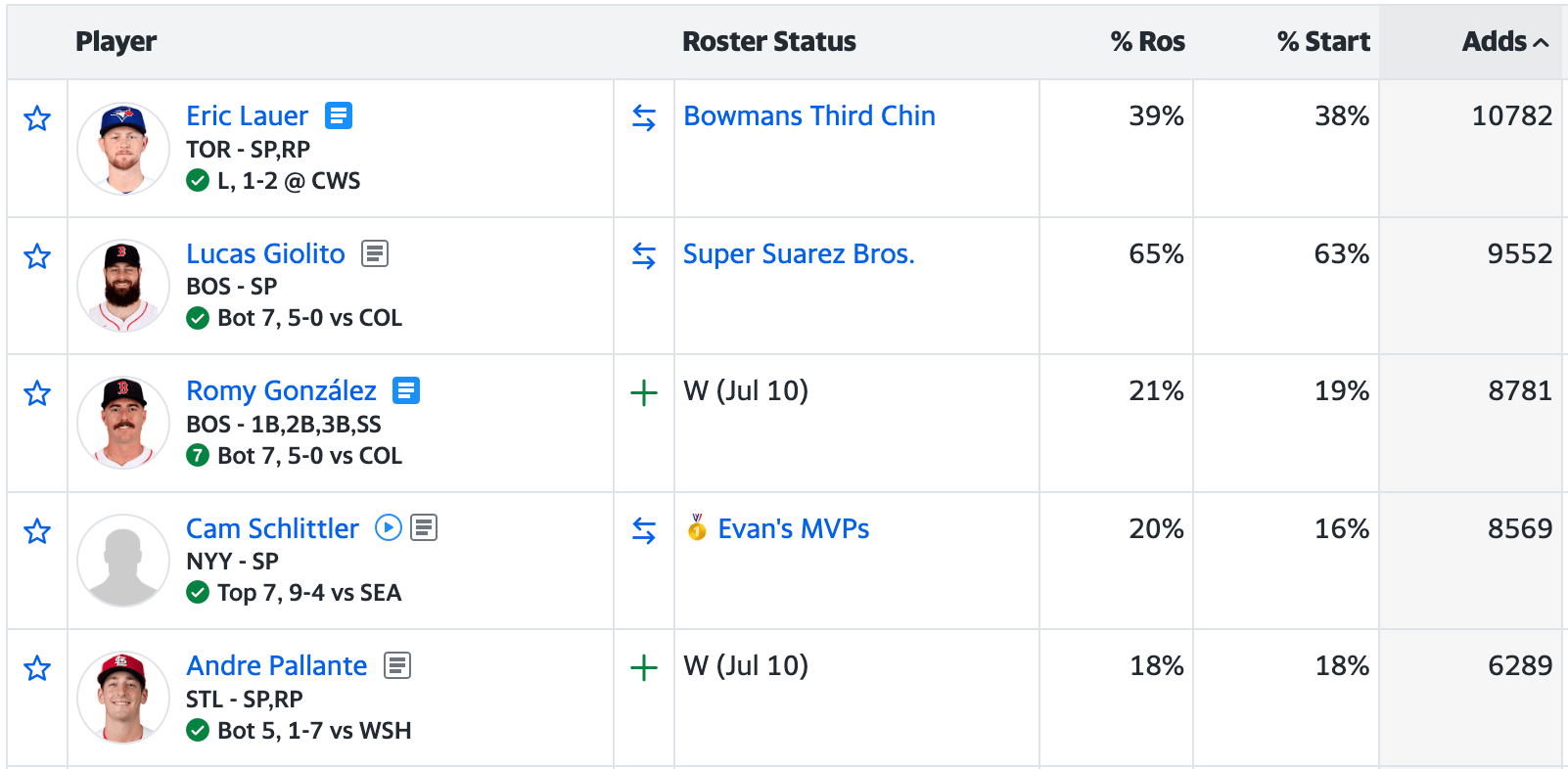Sort by % Ros column header
Viewport: 1568px width, 769px height.
click(x=1147, y=41)
